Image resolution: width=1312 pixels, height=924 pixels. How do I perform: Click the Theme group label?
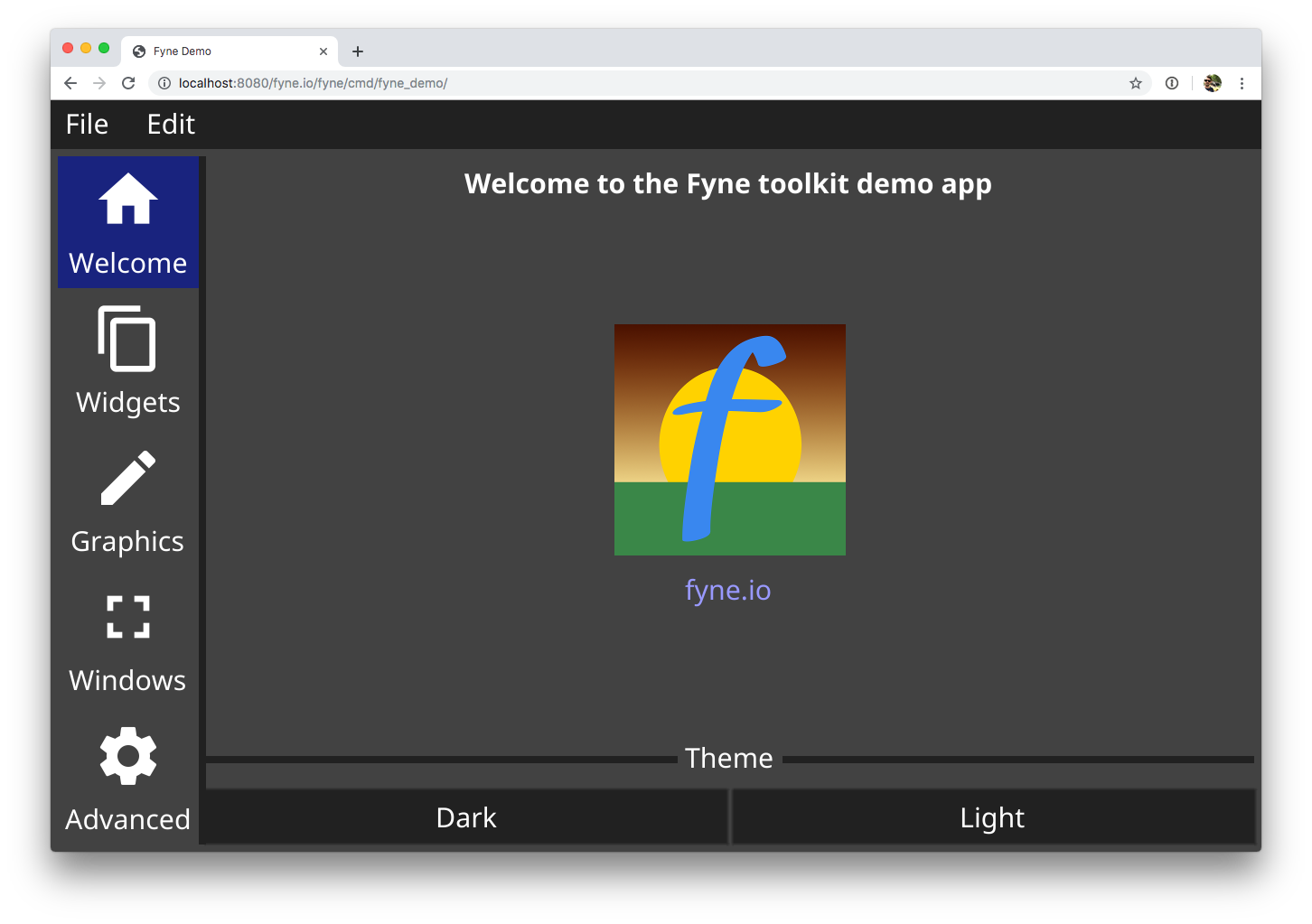coord(729,758)
